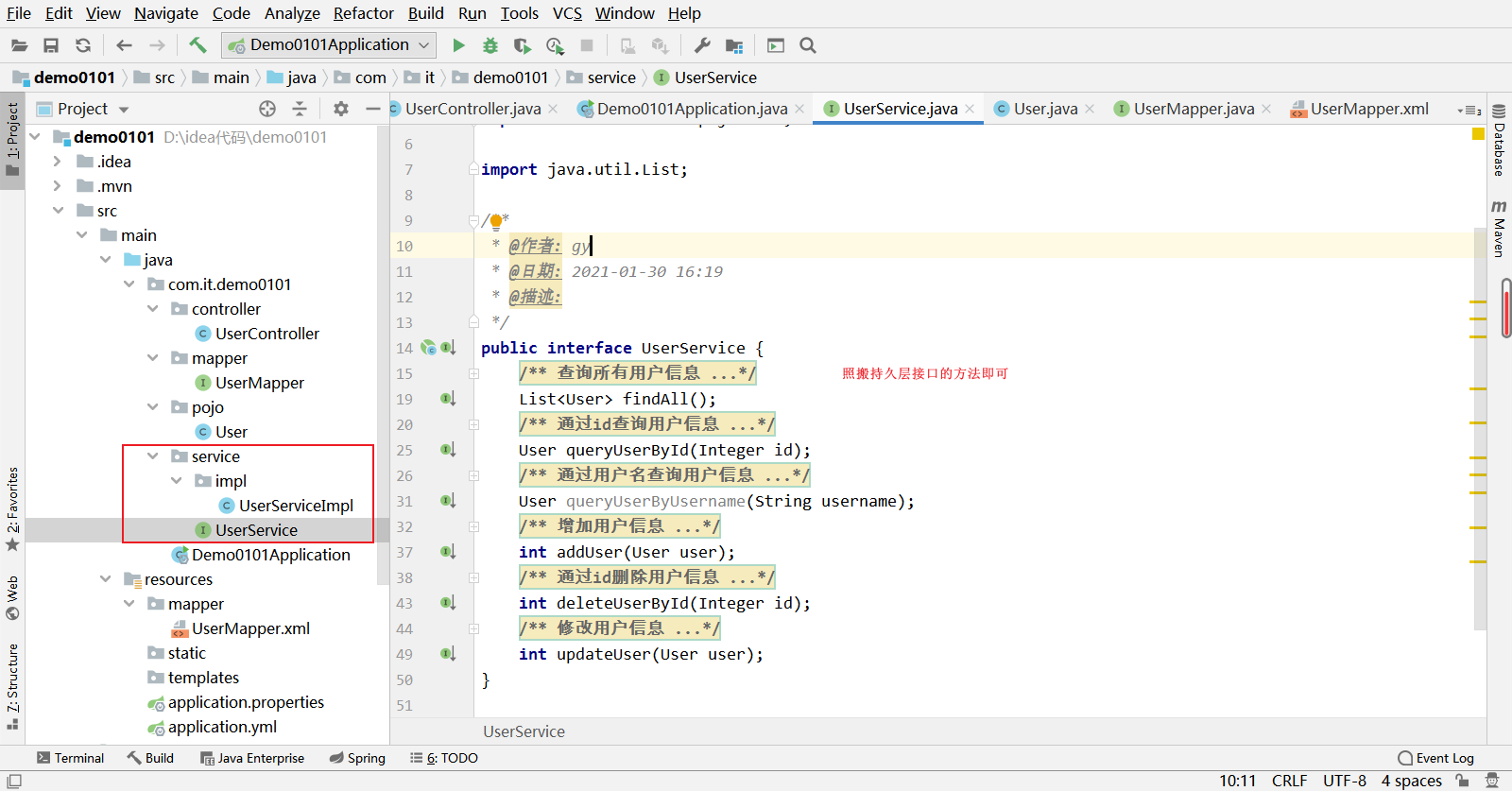Screen dimensions: 1512x791
Task: Close the UserMapper.java tab
Action: [x=1266, y=110]
